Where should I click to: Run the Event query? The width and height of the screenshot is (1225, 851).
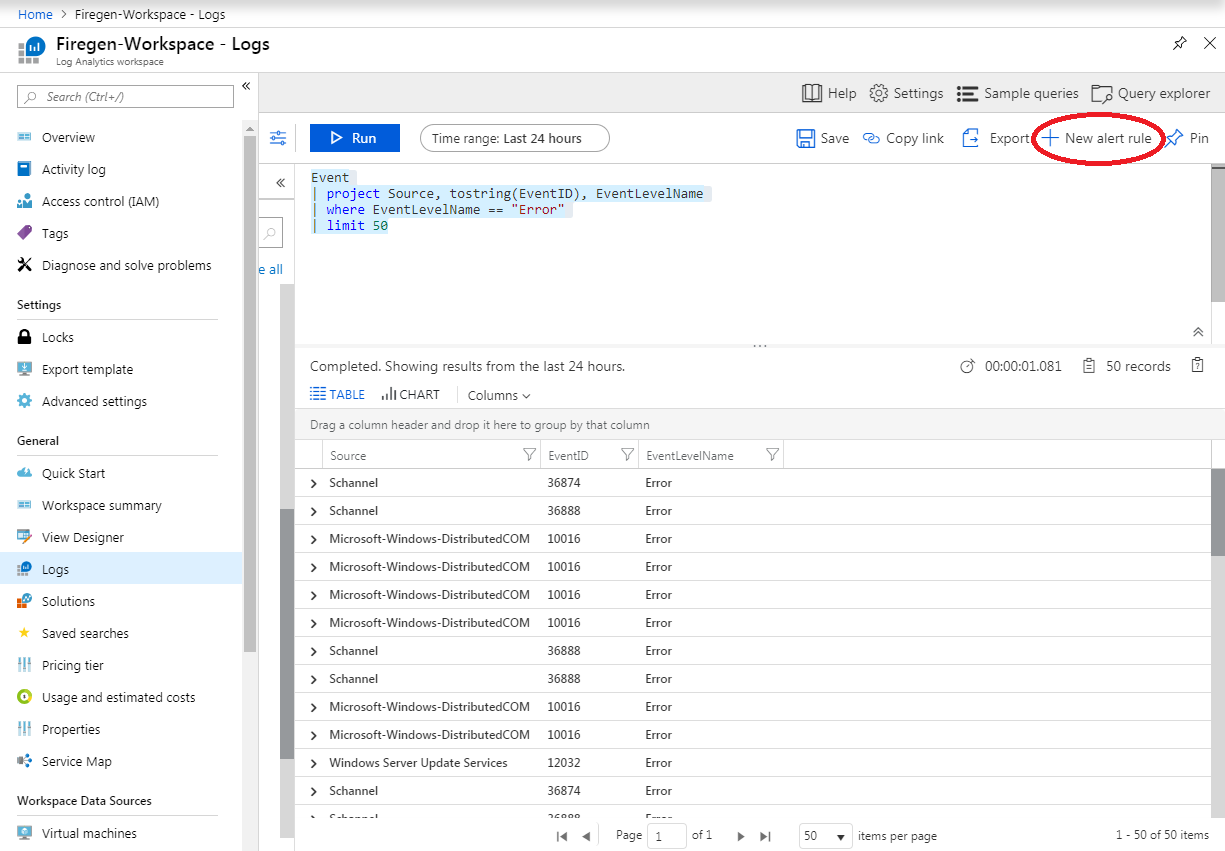coord(354,138)
